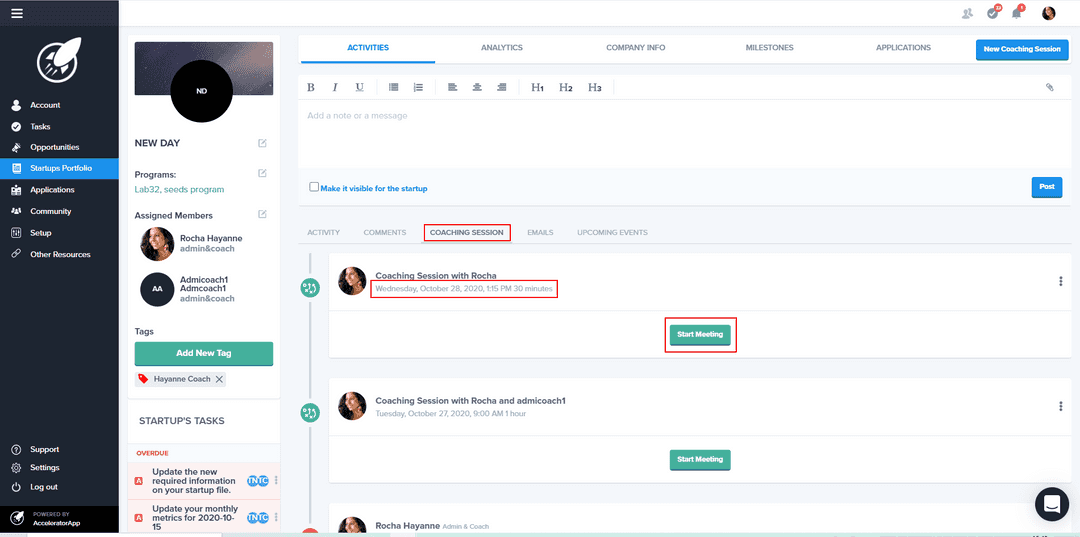Image resolution: width=1080 pixels, height=537 pixels.
Task: Click the ND startup logo circle
Action: coord(202,91)
